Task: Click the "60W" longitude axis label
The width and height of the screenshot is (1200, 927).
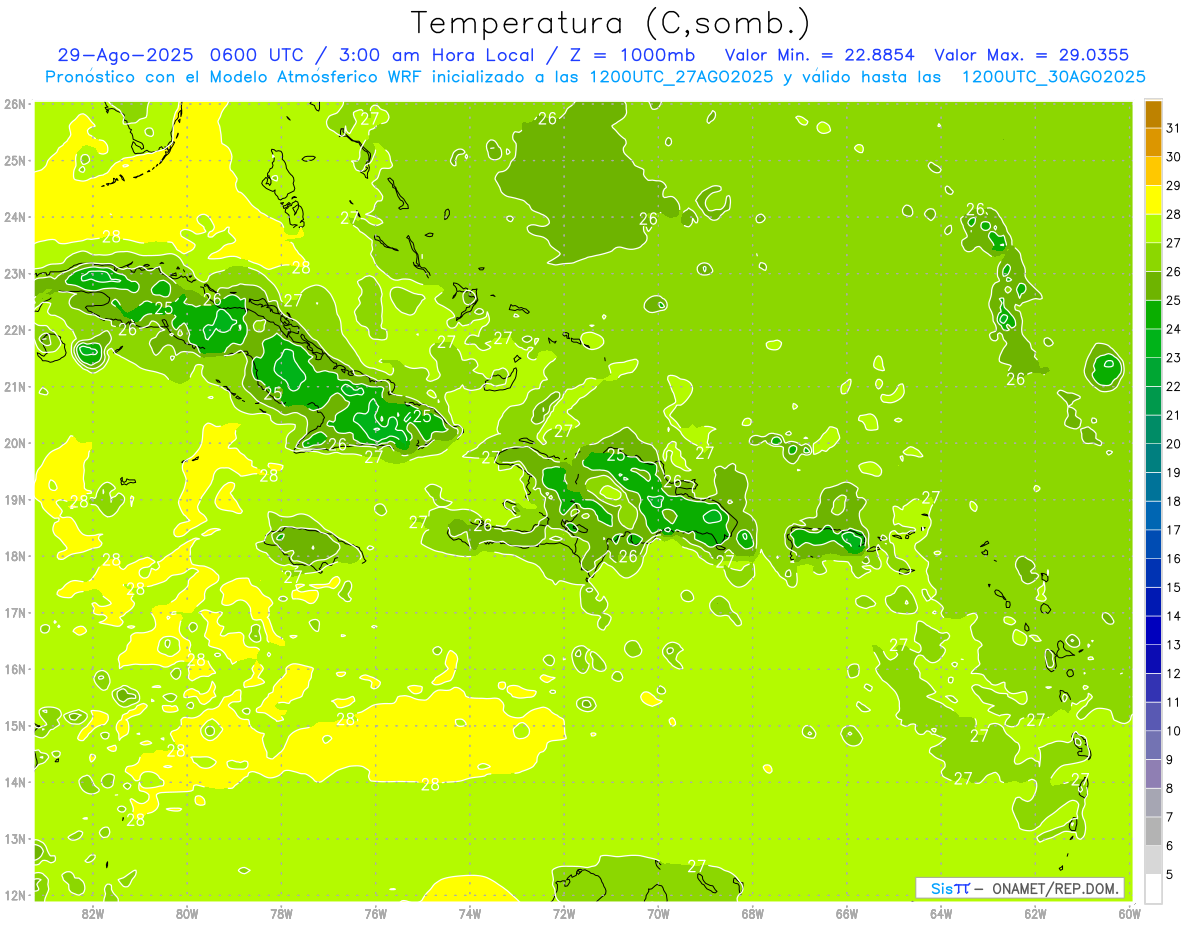Action: pos(1130,913)
